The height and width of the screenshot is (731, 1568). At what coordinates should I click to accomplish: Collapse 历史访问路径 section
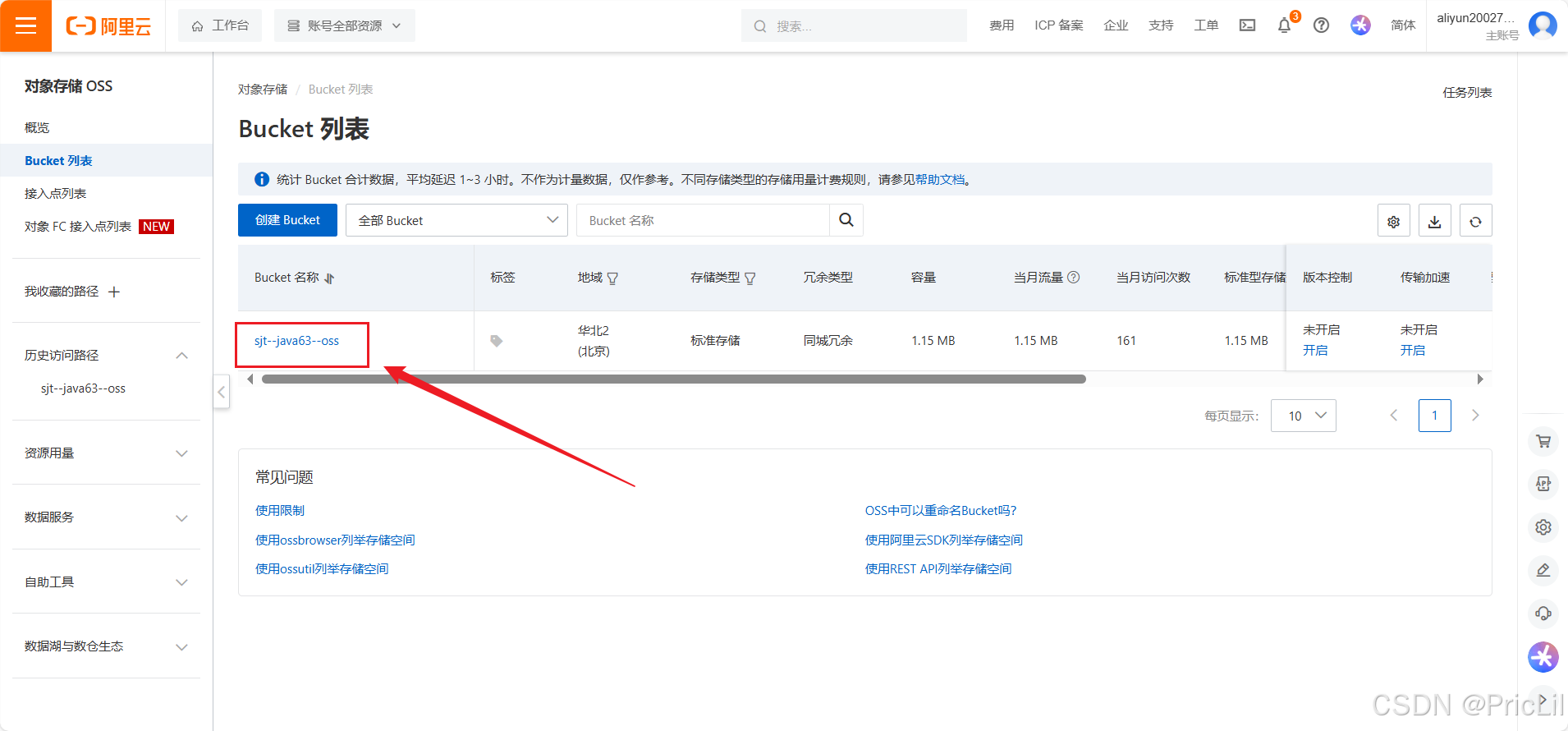pos(182,356)
